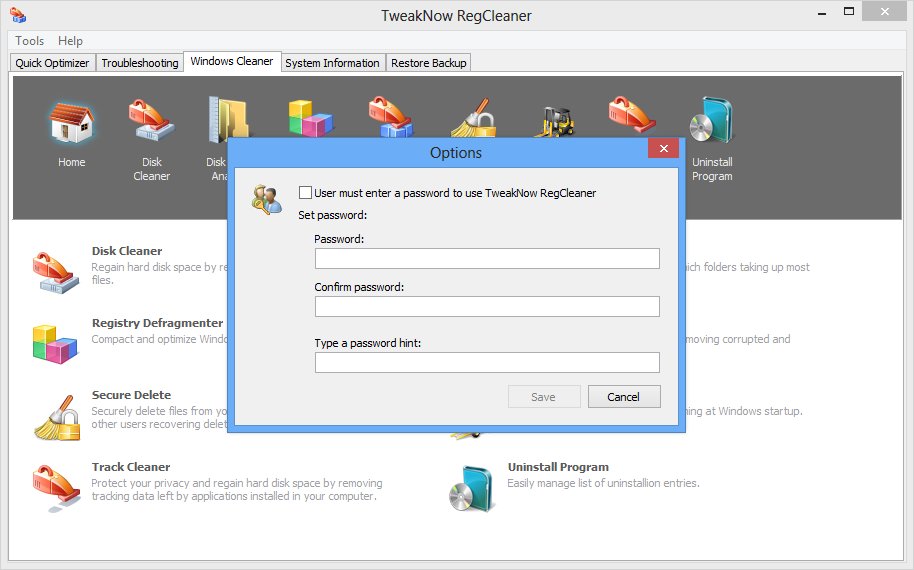Image resolution: width=914 pixels, height=570 pixels.
Task: Click the 'Set password:' label
Action: coord(333,215)
